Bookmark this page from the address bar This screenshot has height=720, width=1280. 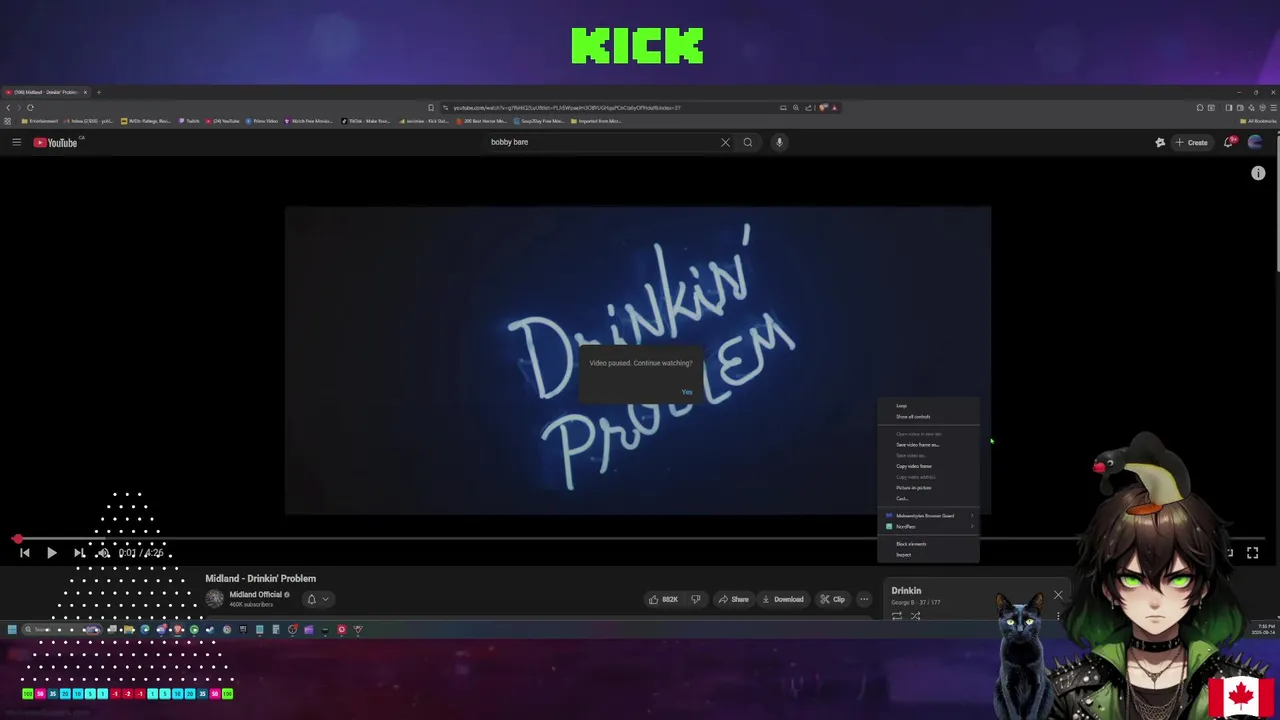click(x=431, y=107)
